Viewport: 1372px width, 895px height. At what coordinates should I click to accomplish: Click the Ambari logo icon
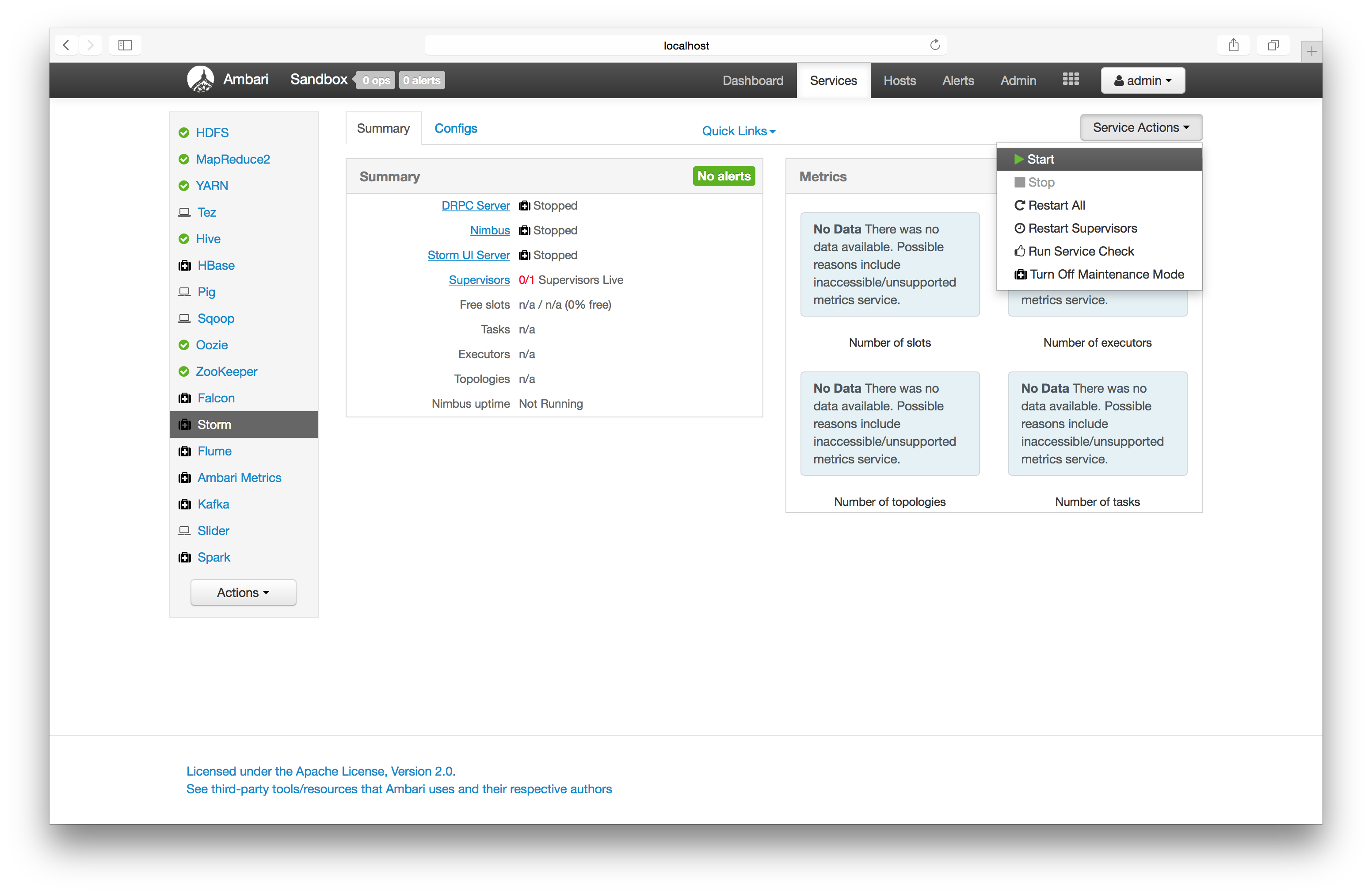(200, 80)
